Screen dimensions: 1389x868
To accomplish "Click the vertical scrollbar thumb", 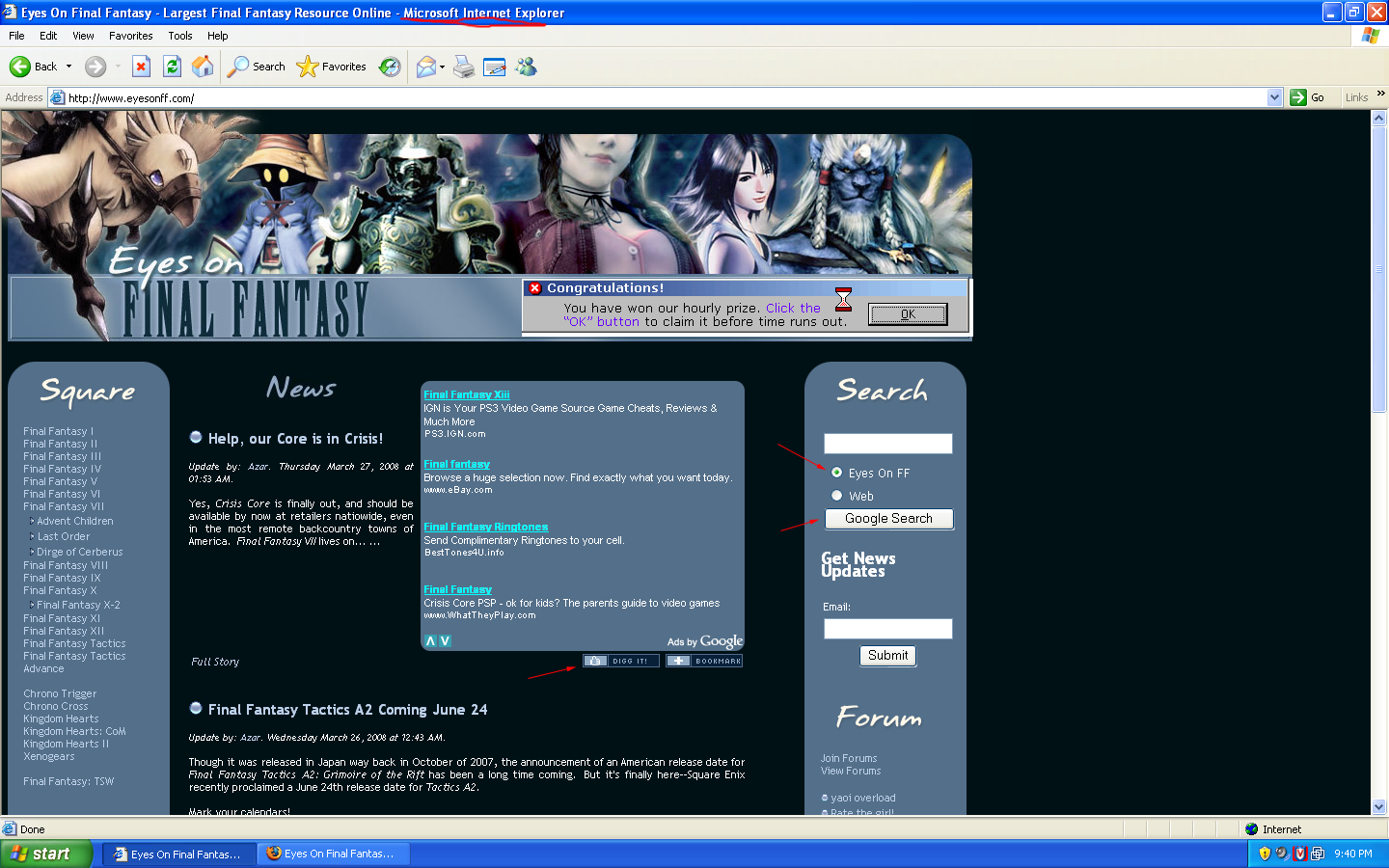I will [1378, 270].
